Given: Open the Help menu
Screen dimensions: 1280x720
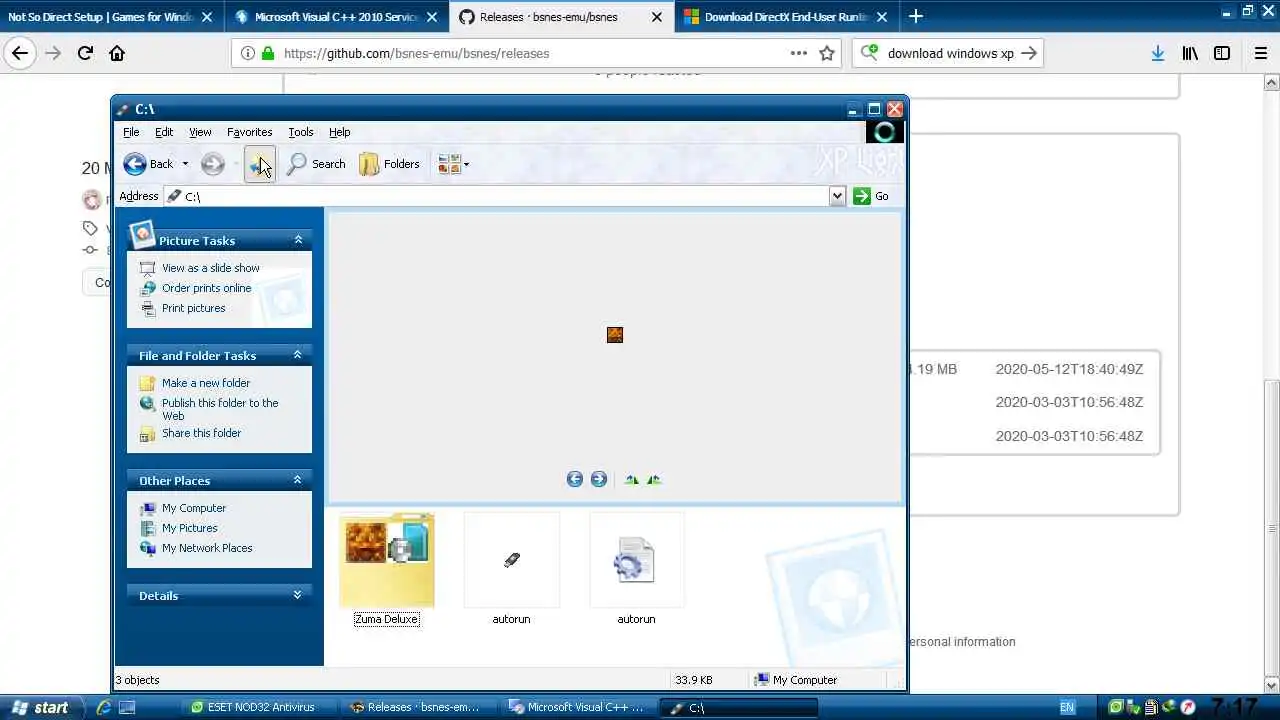Looking at the screenshot, I should click(x=340, y=132).
